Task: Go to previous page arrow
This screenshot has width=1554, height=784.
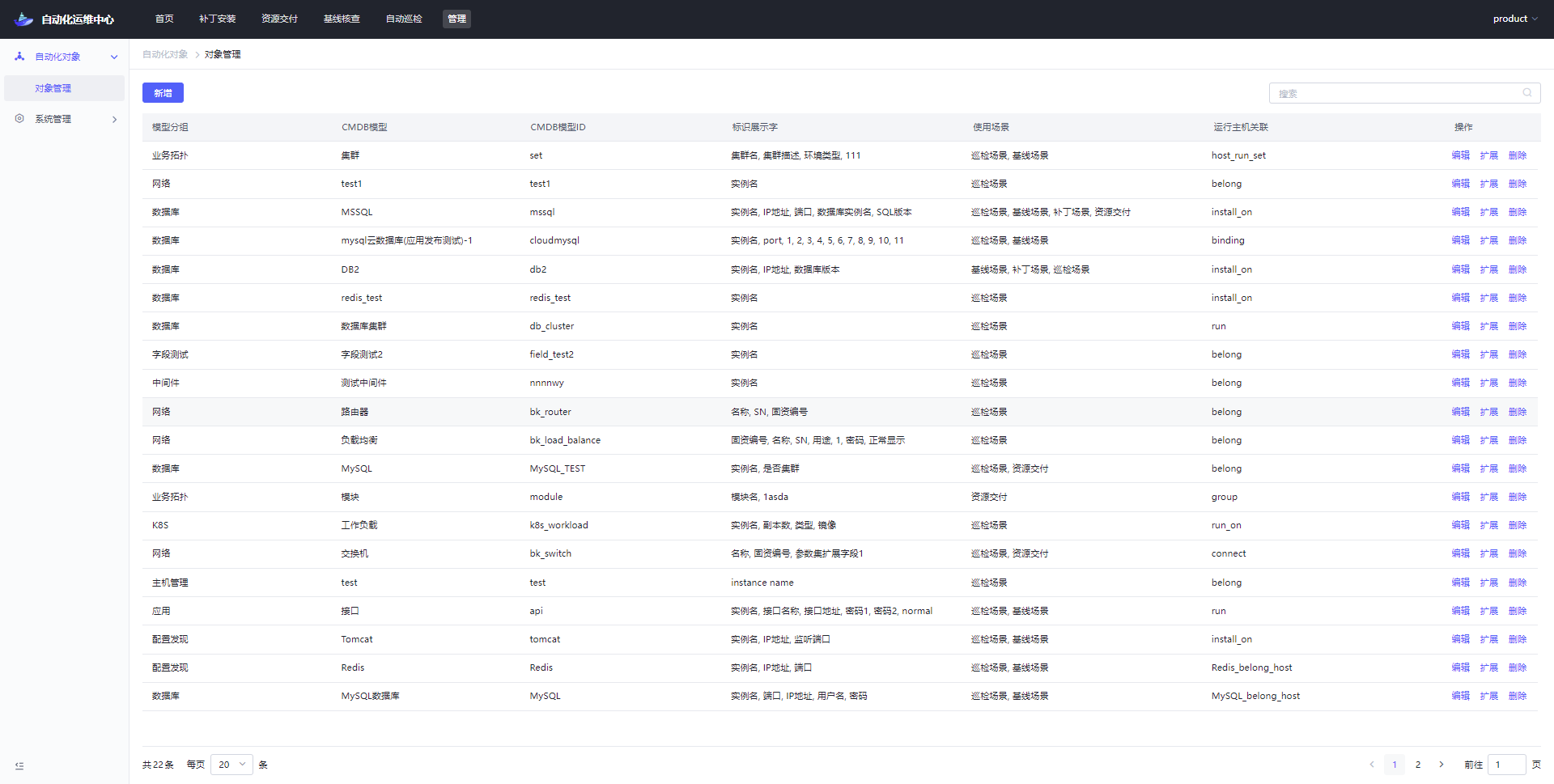Action: pos(1371,765)
